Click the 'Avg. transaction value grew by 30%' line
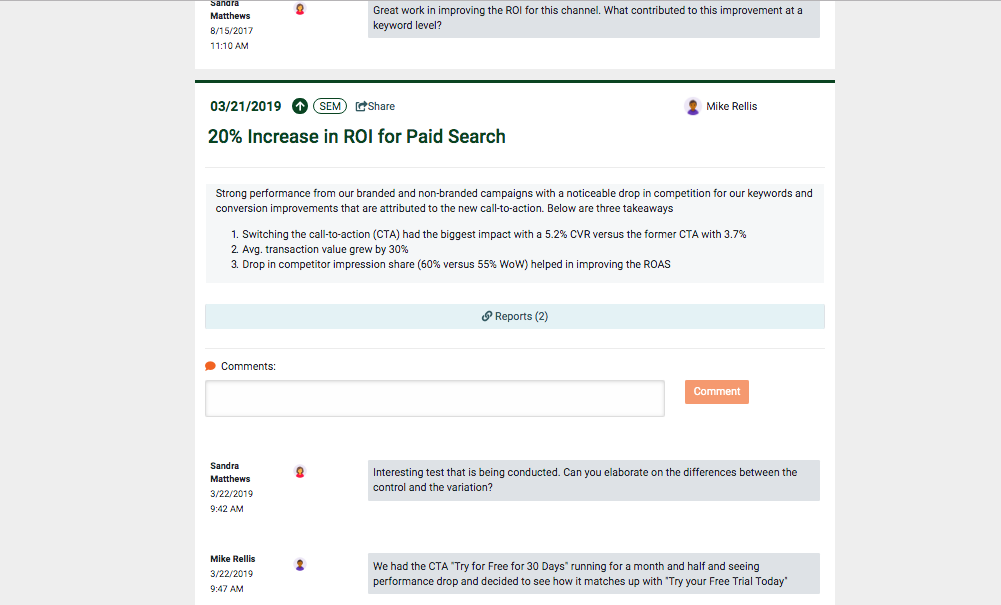The height and width of the screenshot is (605, 1001). pos(325,250)
